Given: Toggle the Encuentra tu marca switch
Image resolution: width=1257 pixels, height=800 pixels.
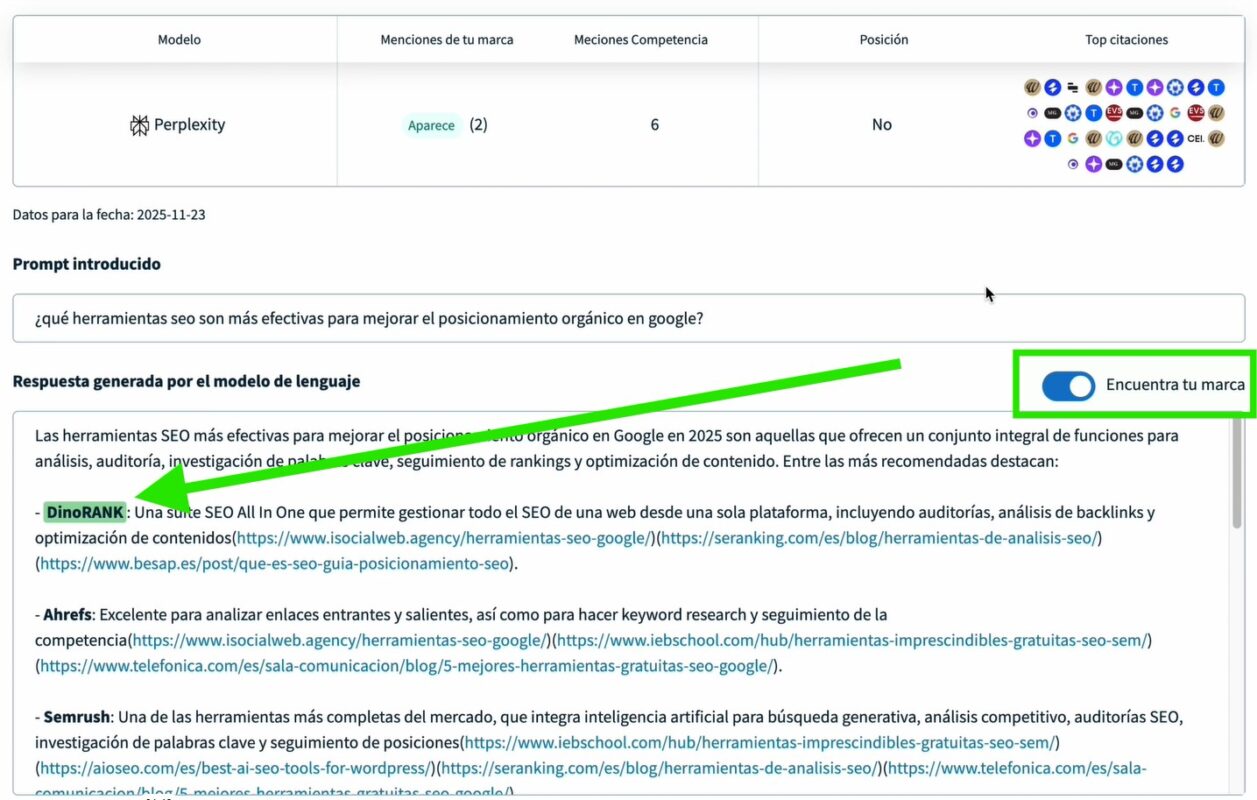Looking at the screenshot, I should (1068, 386).
